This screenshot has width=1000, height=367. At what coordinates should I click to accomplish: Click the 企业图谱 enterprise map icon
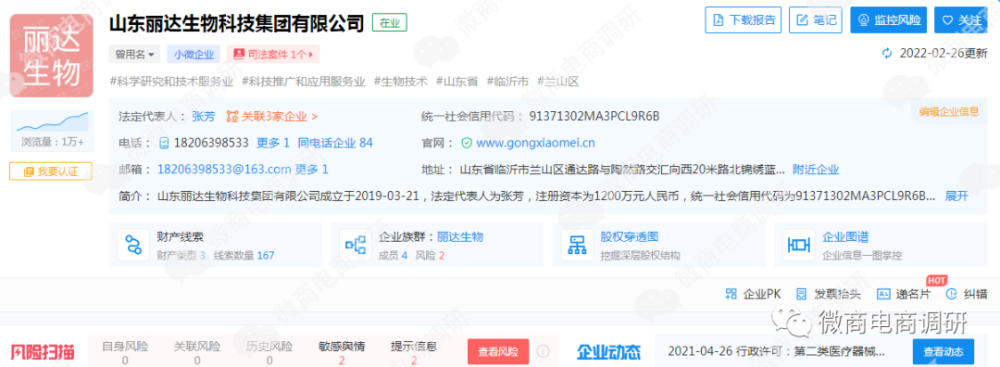[x=798, y=244]
